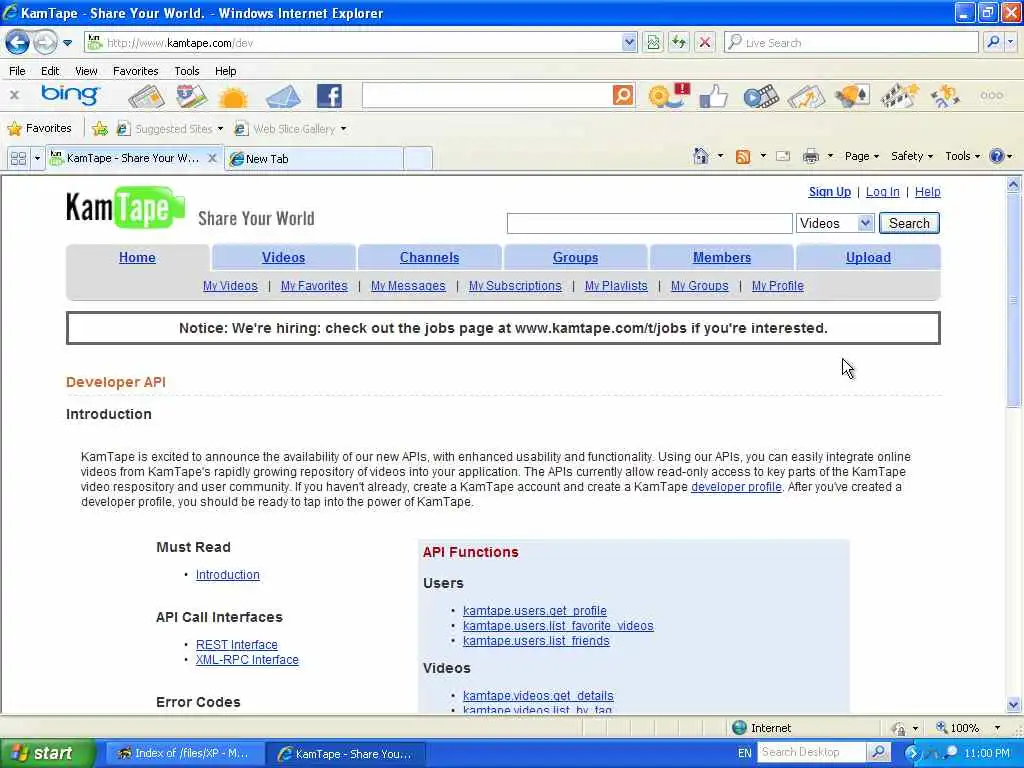
Task: Open the Tools menu in menu bar
Action: 187,71
